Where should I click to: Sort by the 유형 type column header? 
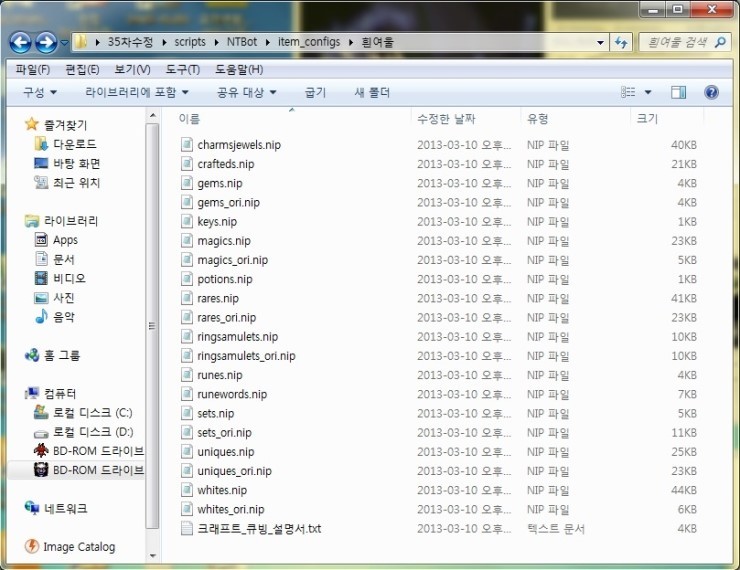538,119
